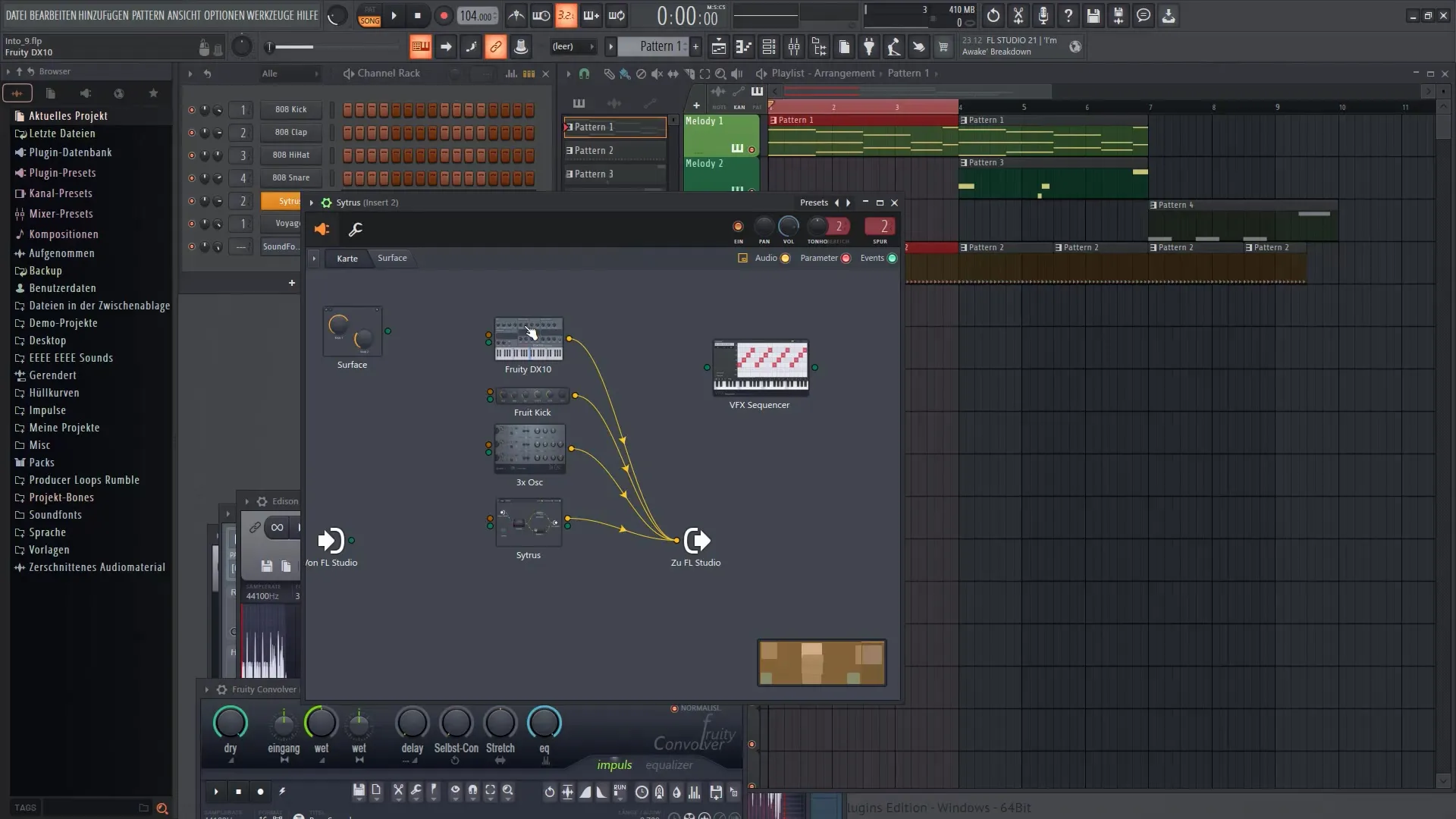Select the Karte tab in Sytrus
This screenshot has width=1456, height=819.
click(x=346, y=258)
